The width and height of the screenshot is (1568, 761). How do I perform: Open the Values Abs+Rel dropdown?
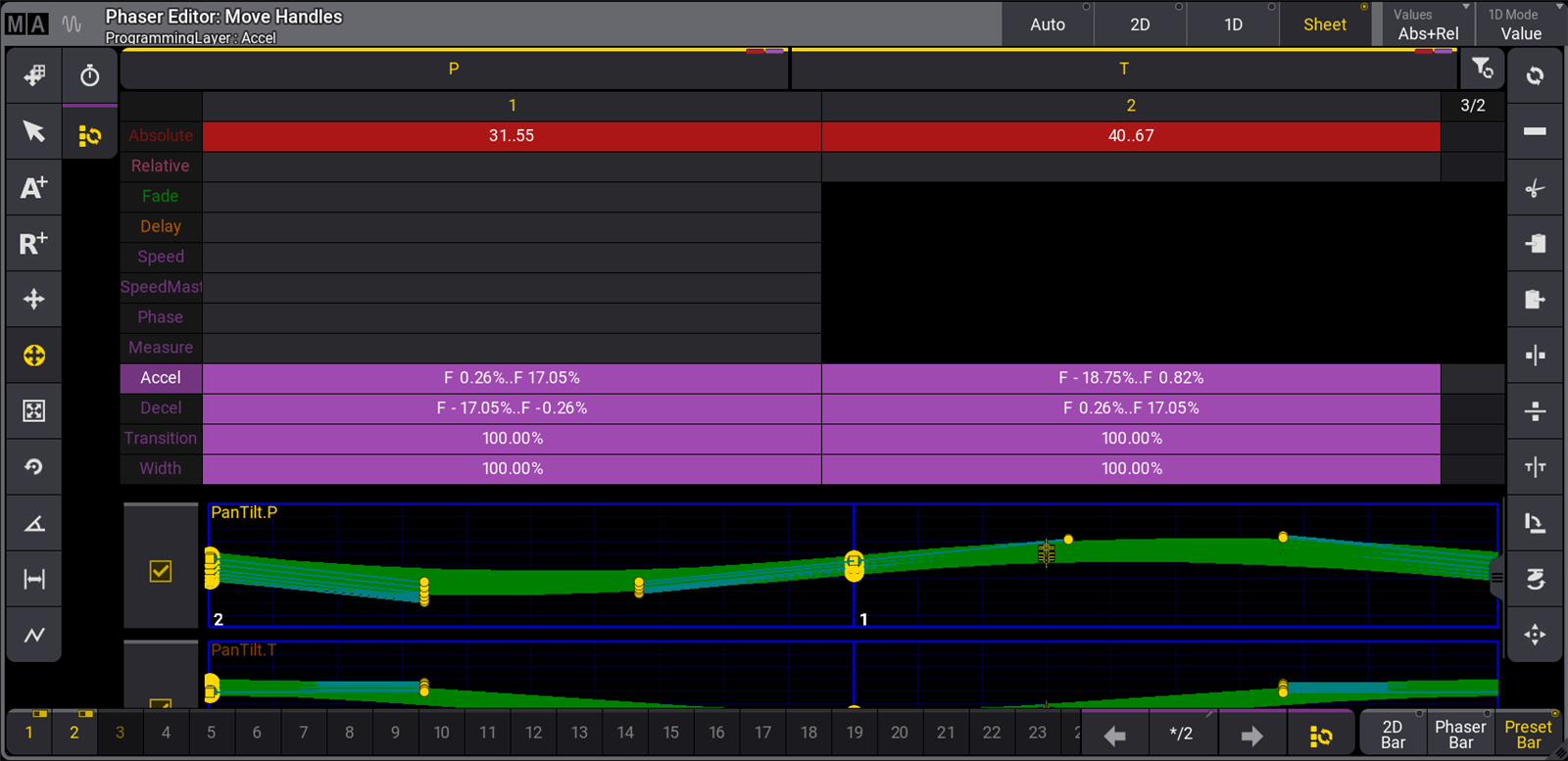(1428, 24)
